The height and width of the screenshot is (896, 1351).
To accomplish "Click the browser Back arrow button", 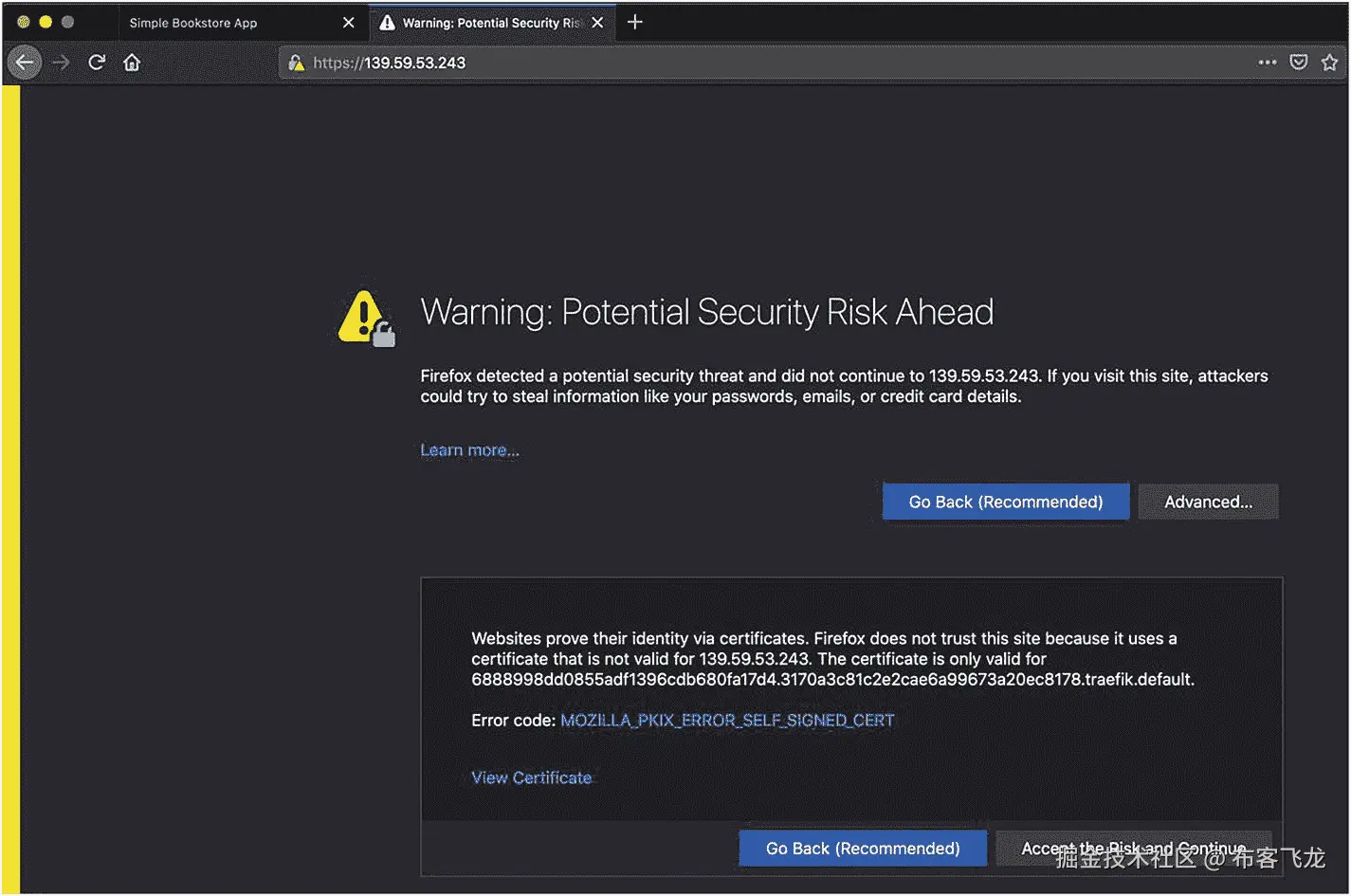I will coord(25,63).
